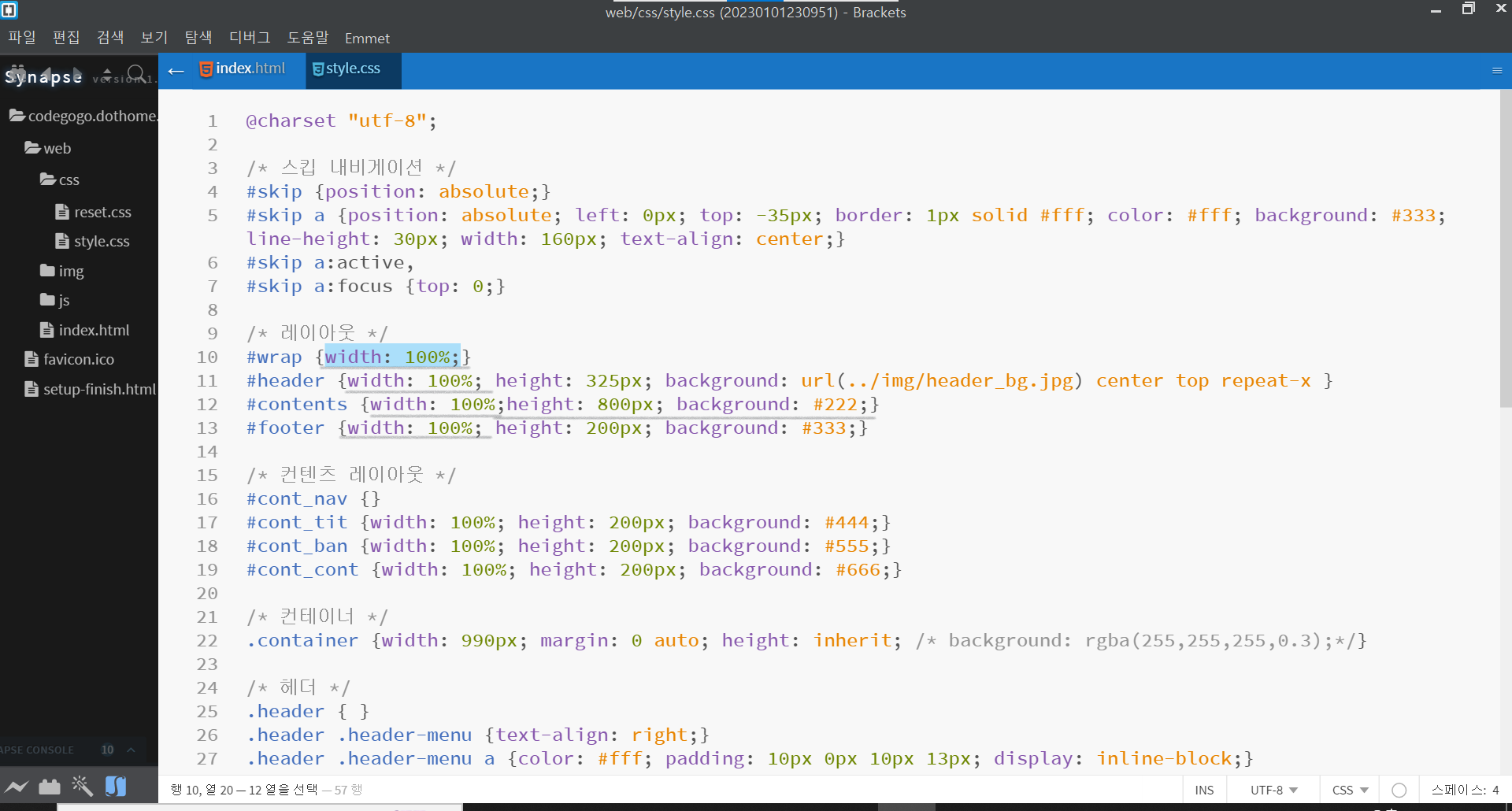The height and width of the screenshot is (811, 1512).
Task: Open the 탐색 menu
Action: coord(198,37)
